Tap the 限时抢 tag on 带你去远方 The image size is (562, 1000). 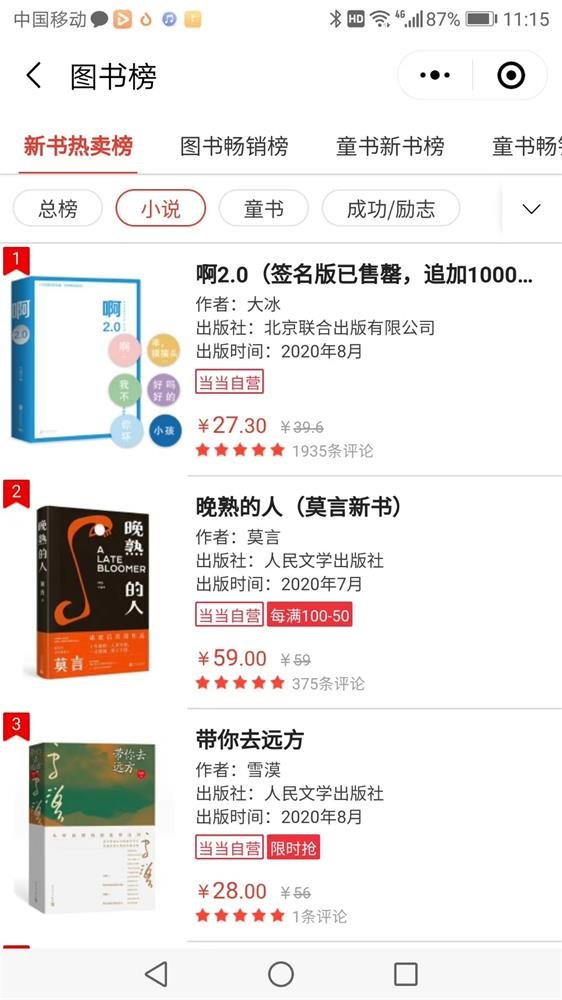[x=293, y=848]
